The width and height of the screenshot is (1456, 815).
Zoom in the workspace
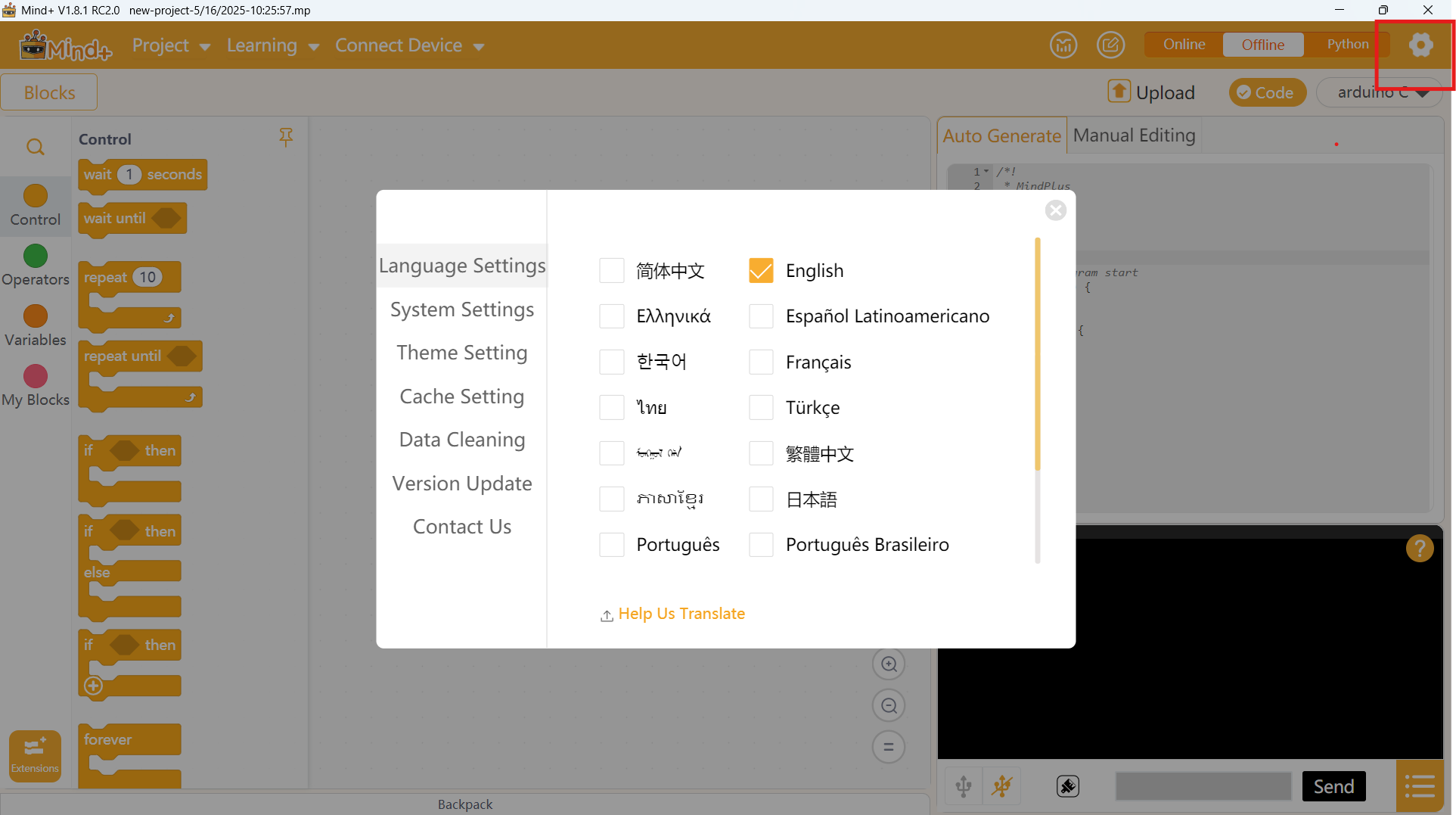click(889, 664)
